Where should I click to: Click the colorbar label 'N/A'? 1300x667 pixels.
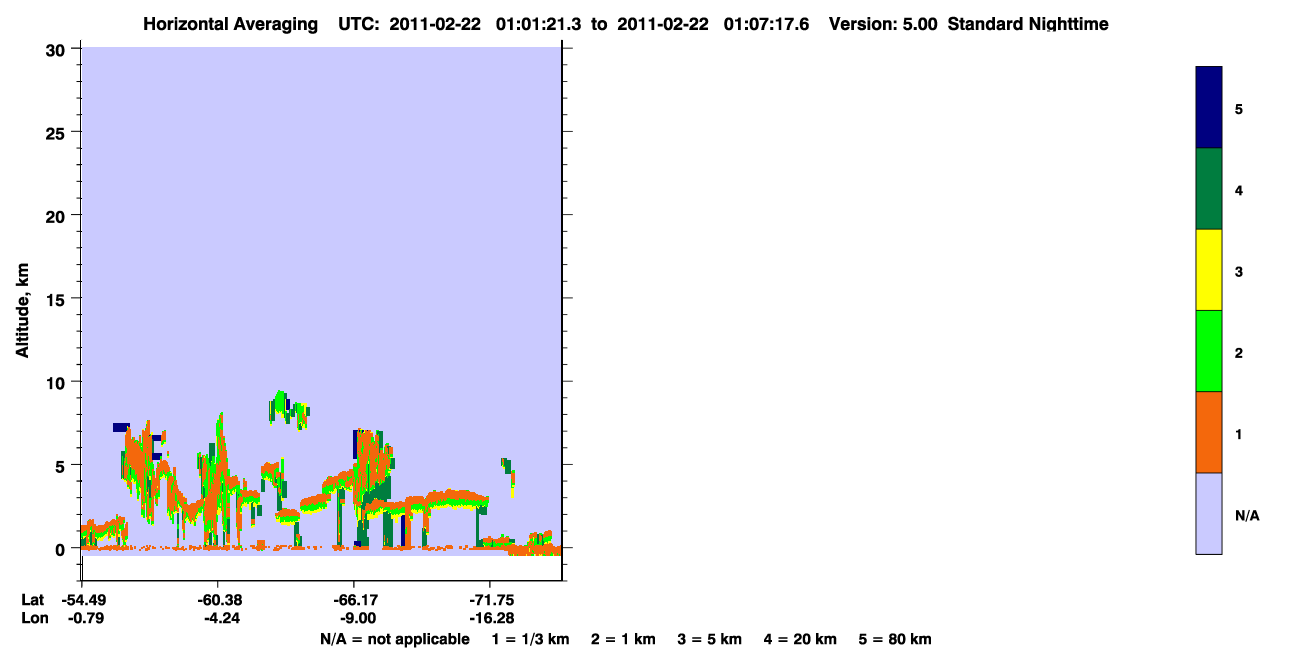coord(1247,516)
